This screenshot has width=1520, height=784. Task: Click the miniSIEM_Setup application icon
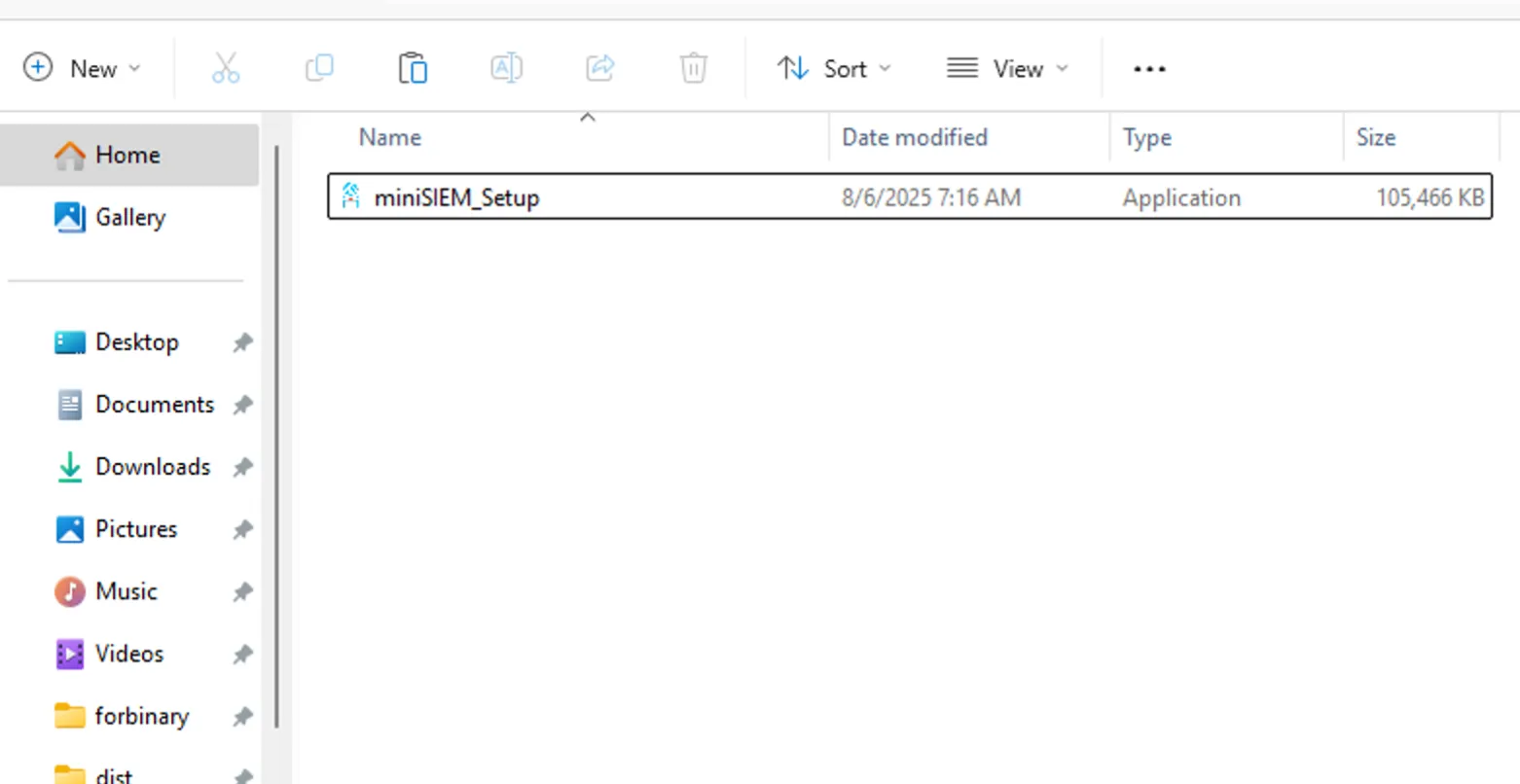[351, 197]
